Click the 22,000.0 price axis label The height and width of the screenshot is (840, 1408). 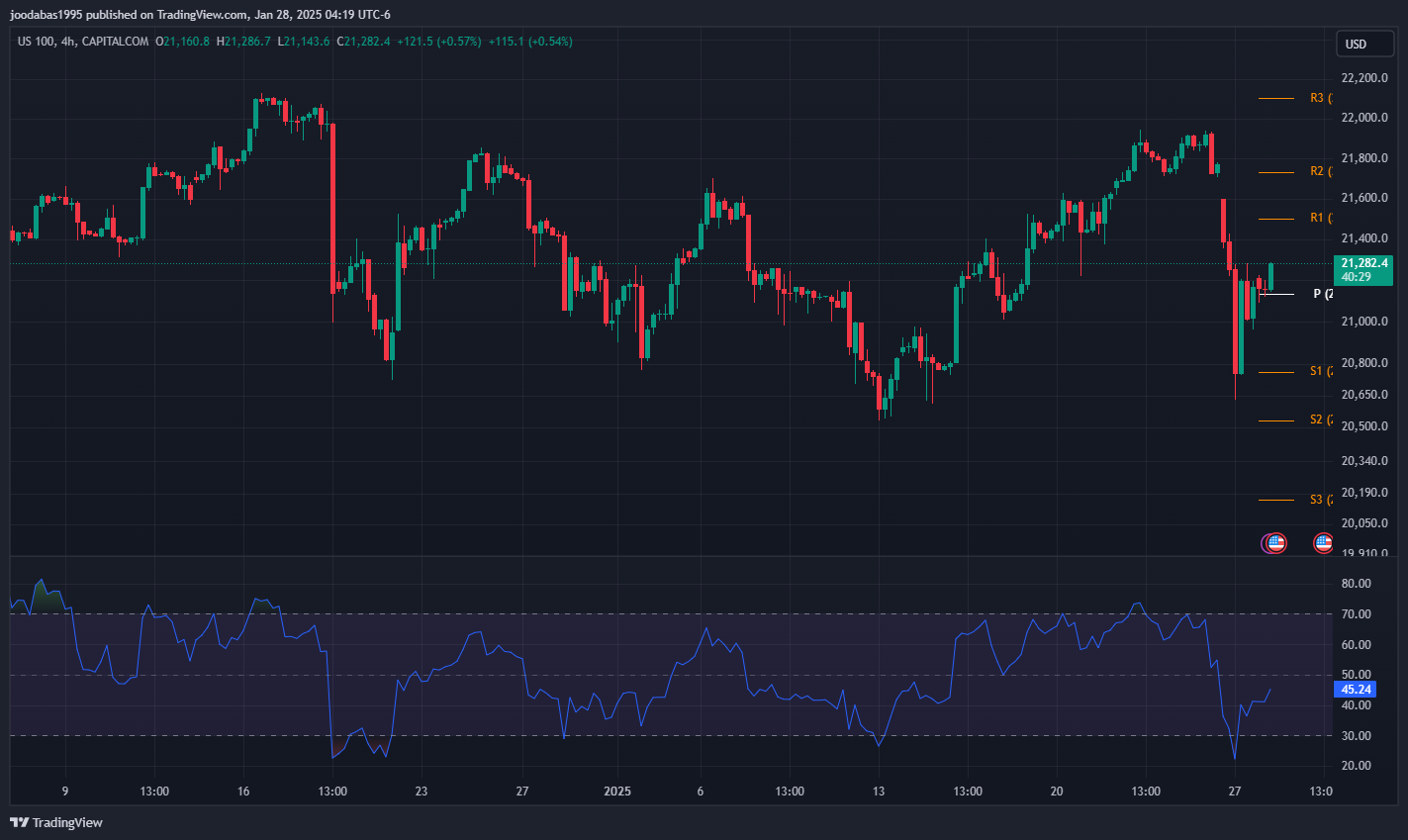1363,118
